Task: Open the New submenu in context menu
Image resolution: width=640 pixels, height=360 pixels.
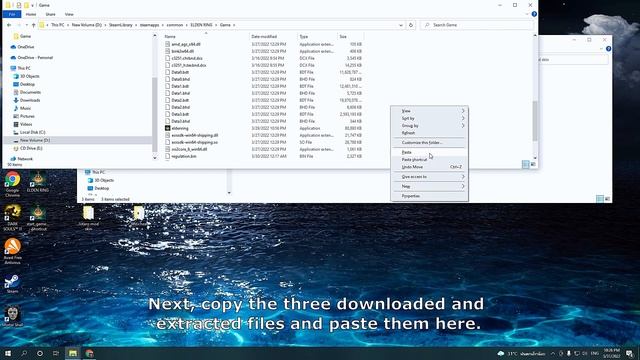Action: click(x=429, y=187)
